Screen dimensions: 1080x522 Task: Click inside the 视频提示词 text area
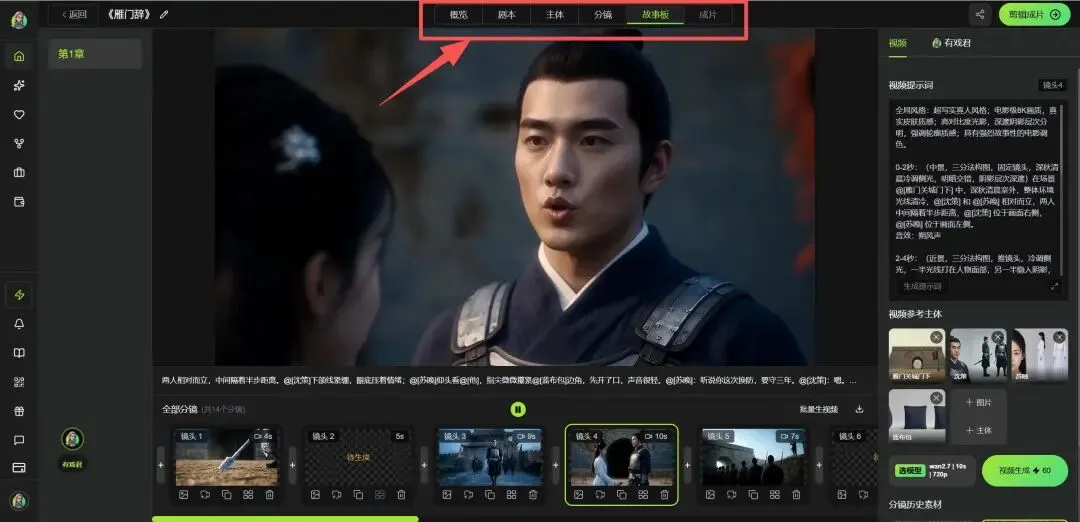(978, 189)
